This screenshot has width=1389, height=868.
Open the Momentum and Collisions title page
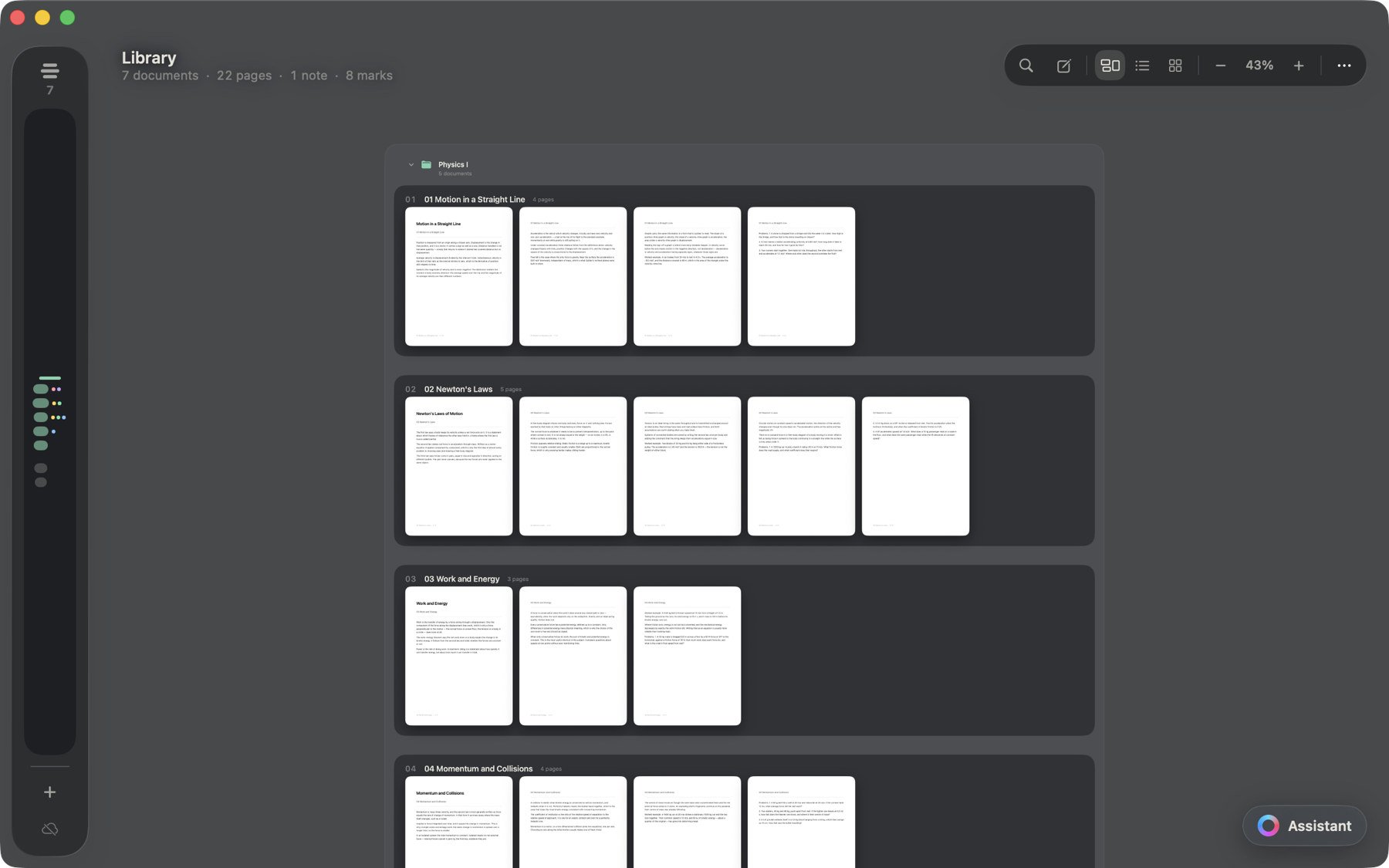click(x=458, y=822)
